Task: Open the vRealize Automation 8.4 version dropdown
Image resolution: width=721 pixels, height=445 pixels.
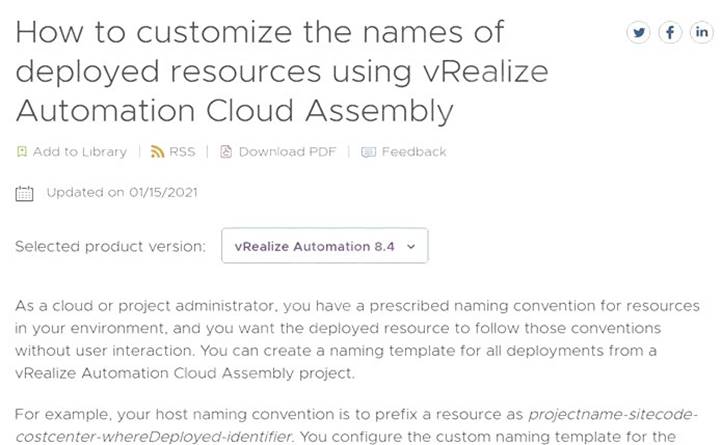Action: click(x=325, y=246)
